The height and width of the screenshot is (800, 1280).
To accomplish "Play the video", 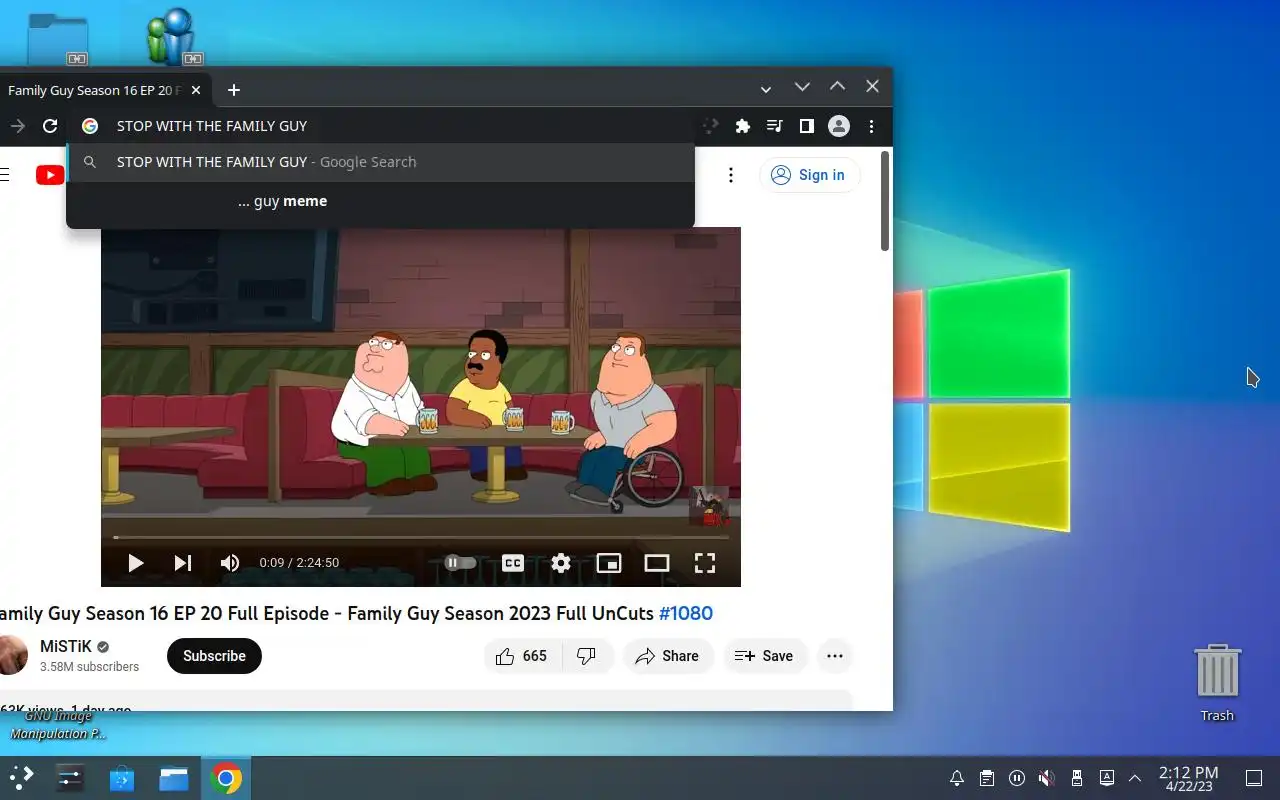I will pos(135,563).
